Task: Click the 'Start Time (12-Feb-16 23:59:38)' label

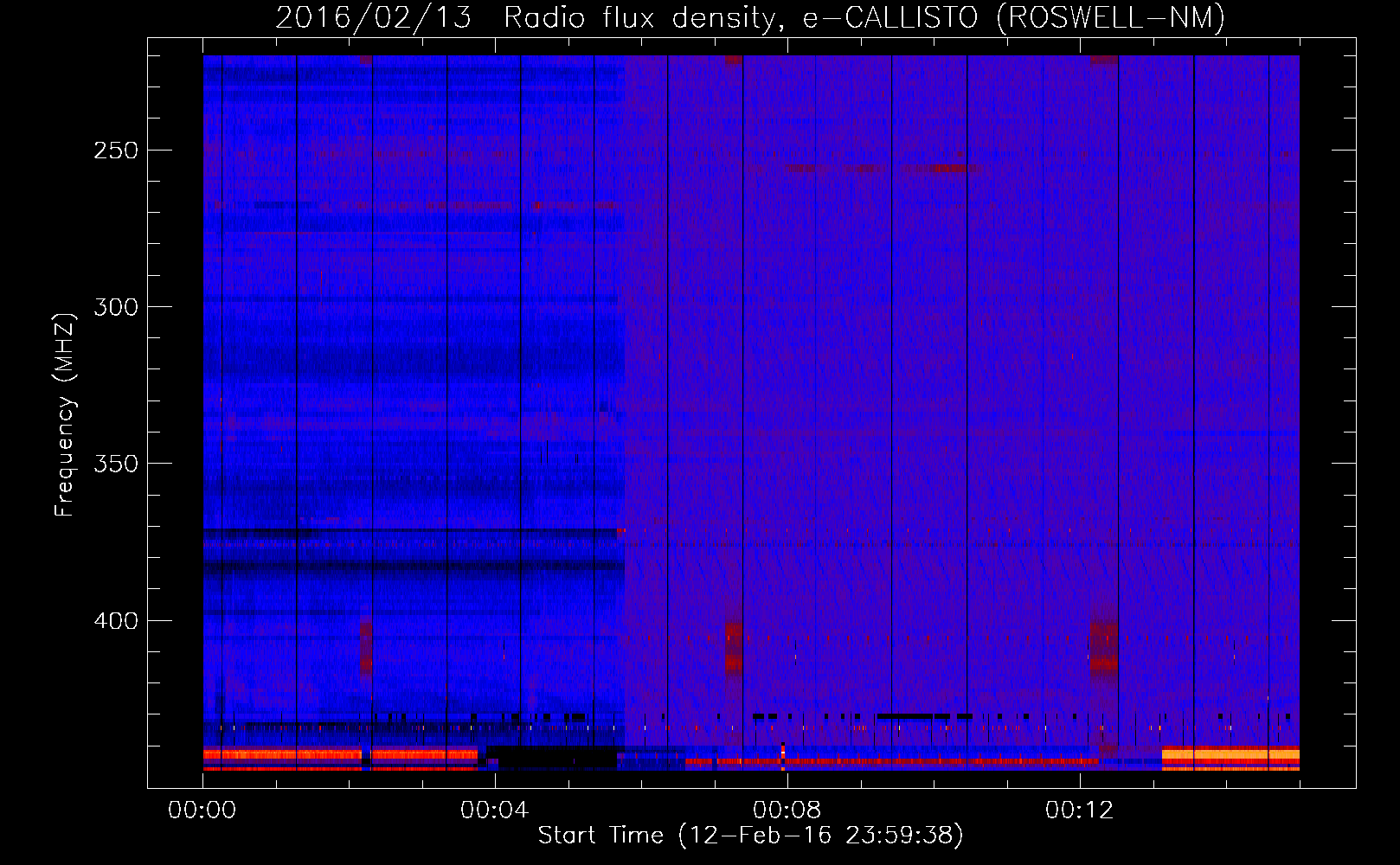Action: click(x=750, y=836)
